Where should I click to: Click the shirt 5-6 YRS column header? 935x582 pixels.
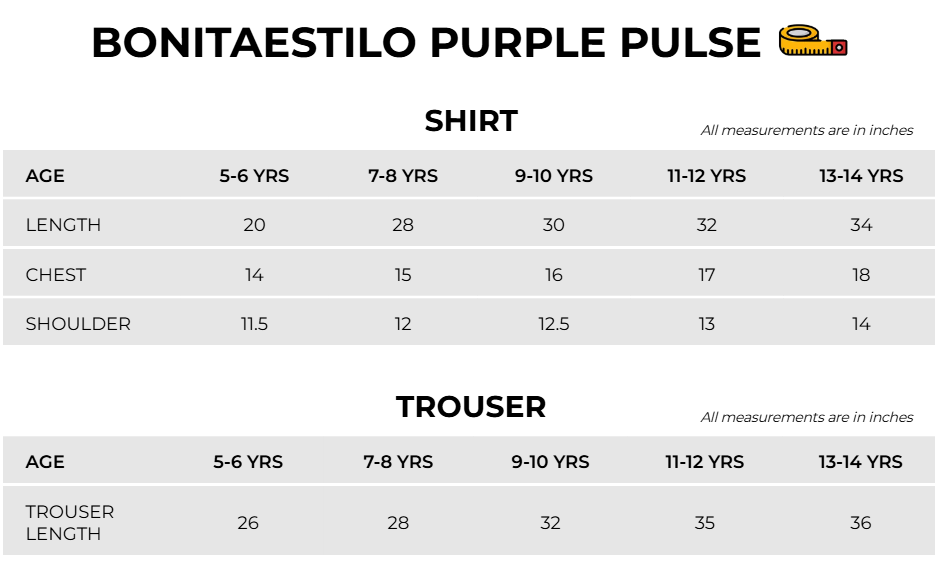(254, 176)
